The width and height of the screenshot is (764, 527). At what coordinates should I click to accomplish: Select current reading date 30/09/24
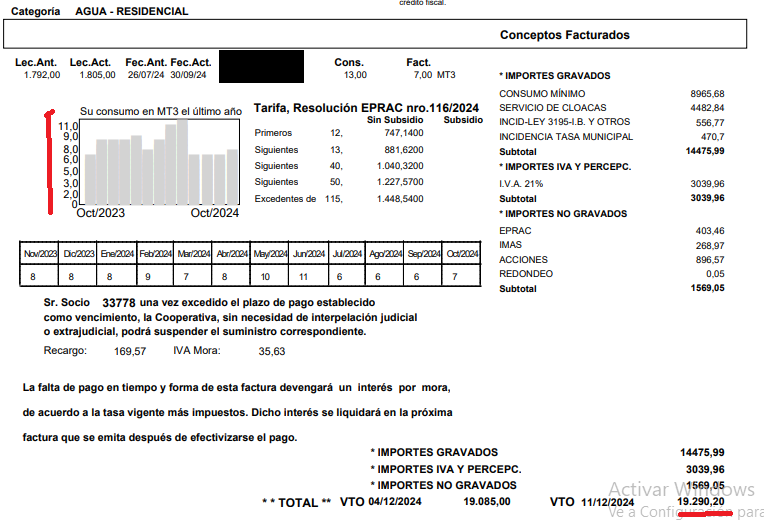(188, 75)
